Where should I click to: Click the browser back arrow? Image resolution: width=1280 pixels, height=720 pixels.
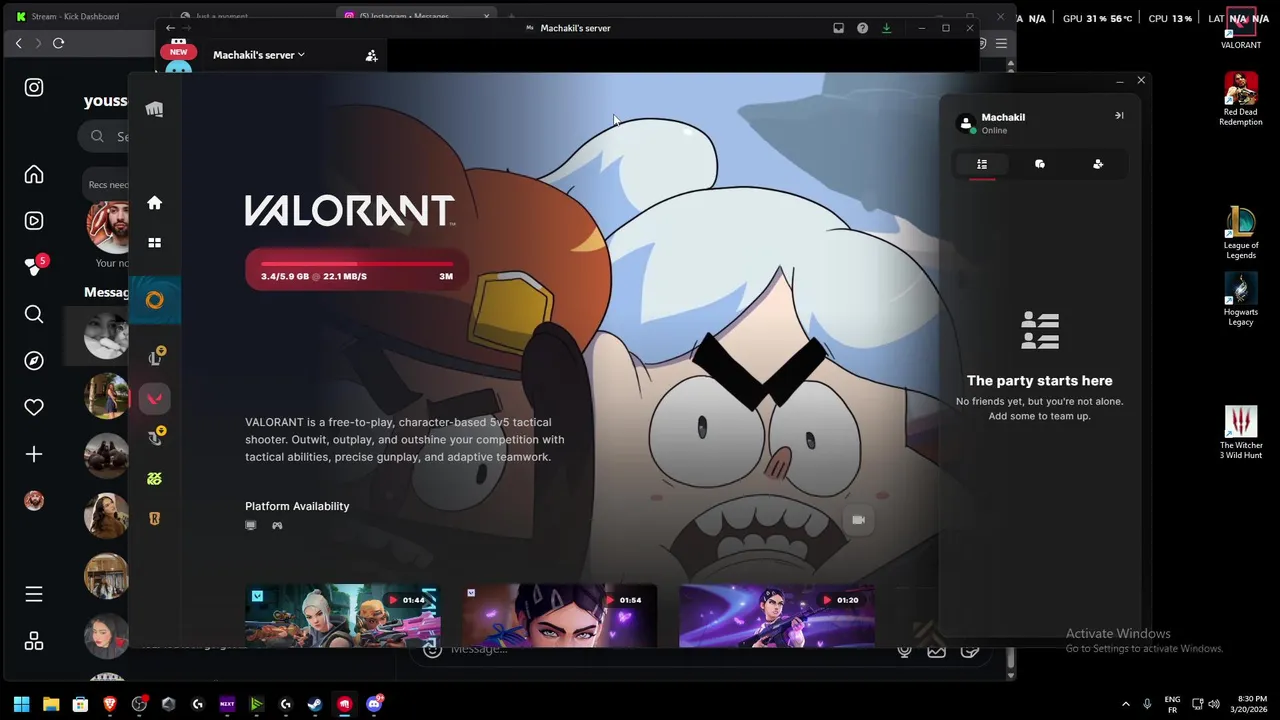click(x=18, y=43)
